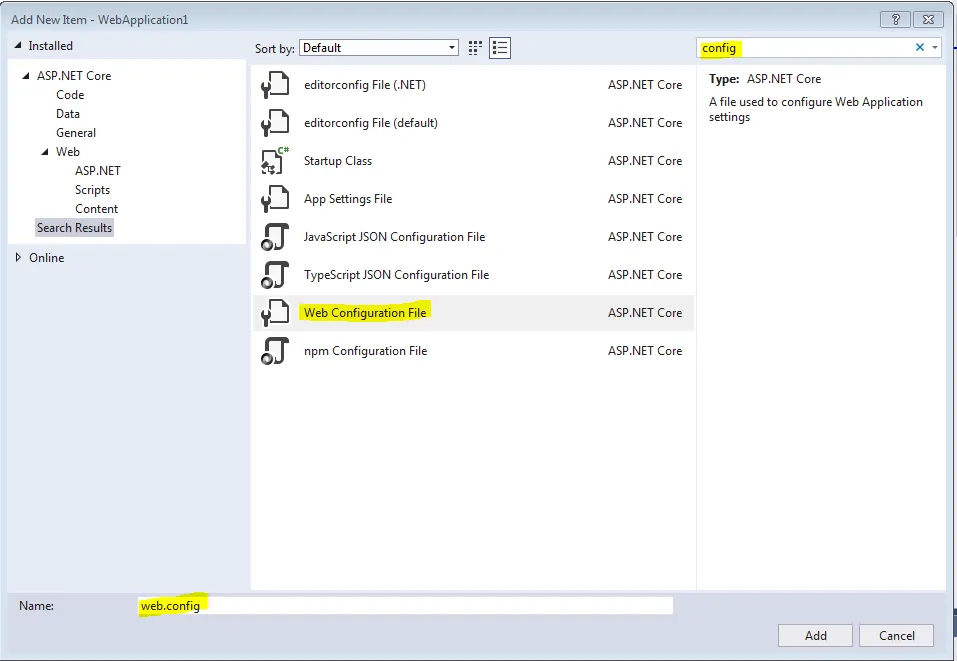
Task: Select 'JavaScript JSON Configuration File' template name
Action: [x=394, y=237]
